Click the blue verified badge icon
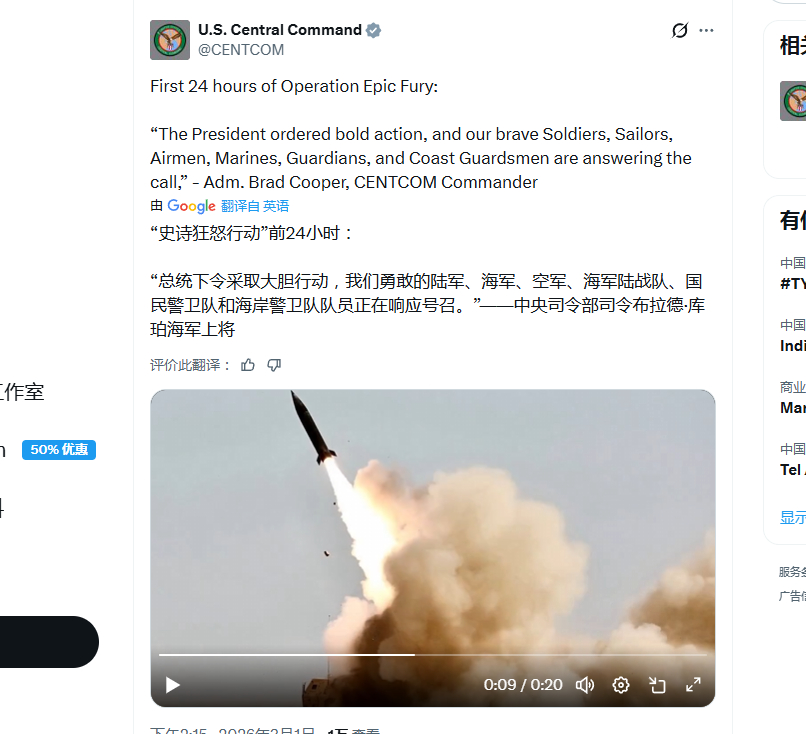The height and width of the screenshot is (734, 806). click(374, 30)
